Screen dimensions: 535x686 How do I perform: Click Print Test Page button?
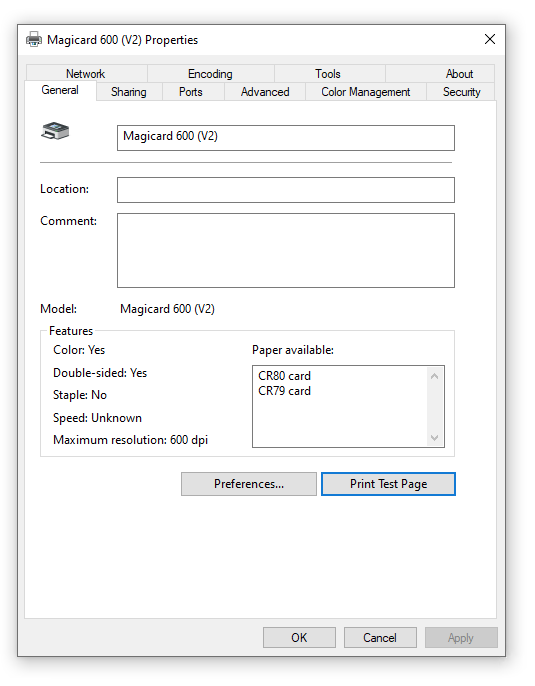[x=388, y=484]
